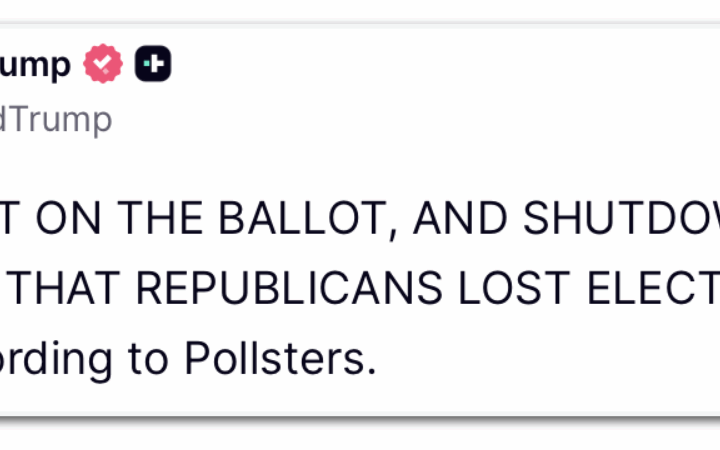Open the Trump display name profile link
Viewport: 720px width, 450px height.
[x=35, y=65]
